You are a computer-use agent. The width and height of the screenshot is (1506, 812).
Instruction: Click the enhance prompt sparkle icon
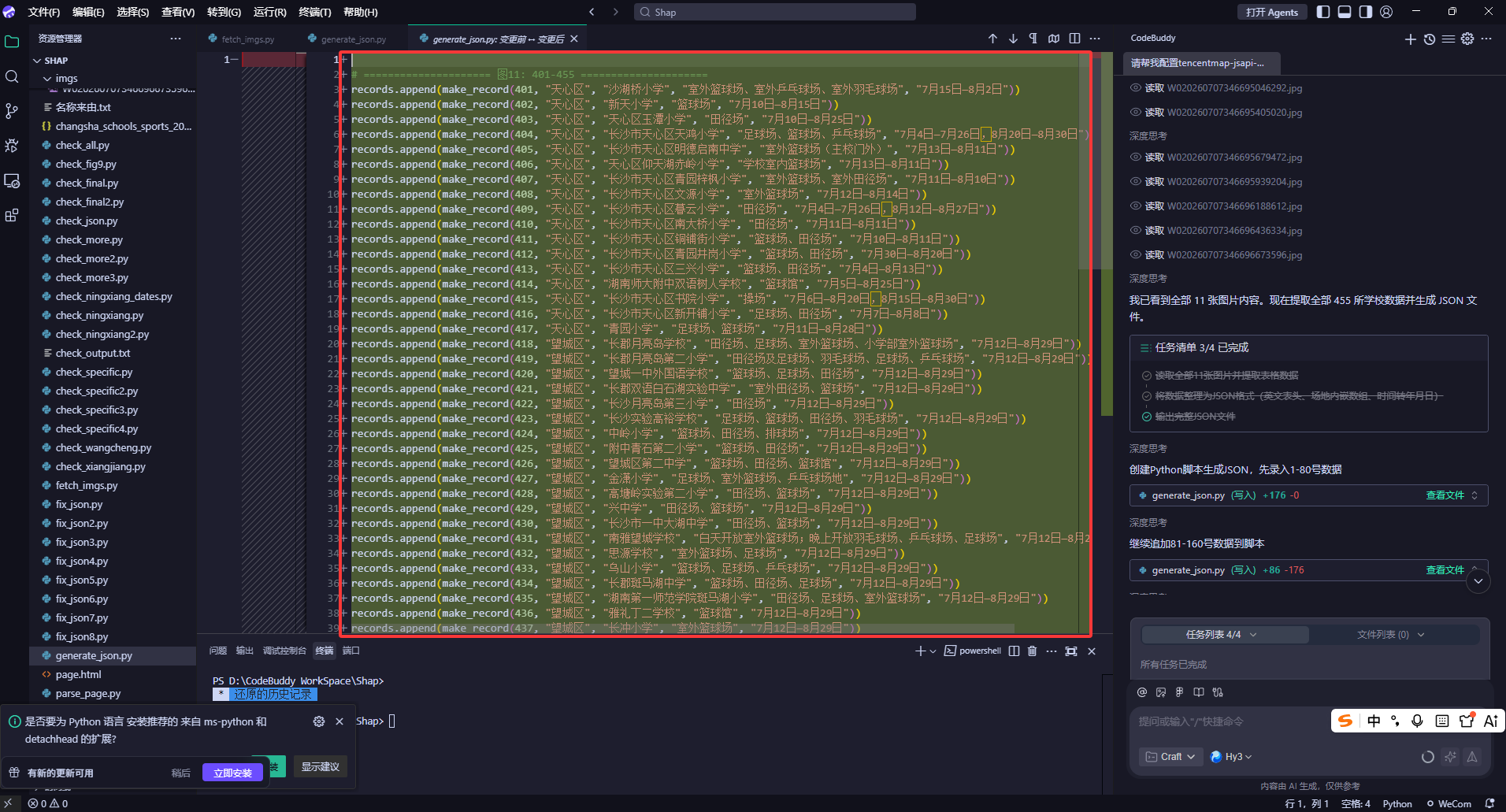[x=1450, y=757]
